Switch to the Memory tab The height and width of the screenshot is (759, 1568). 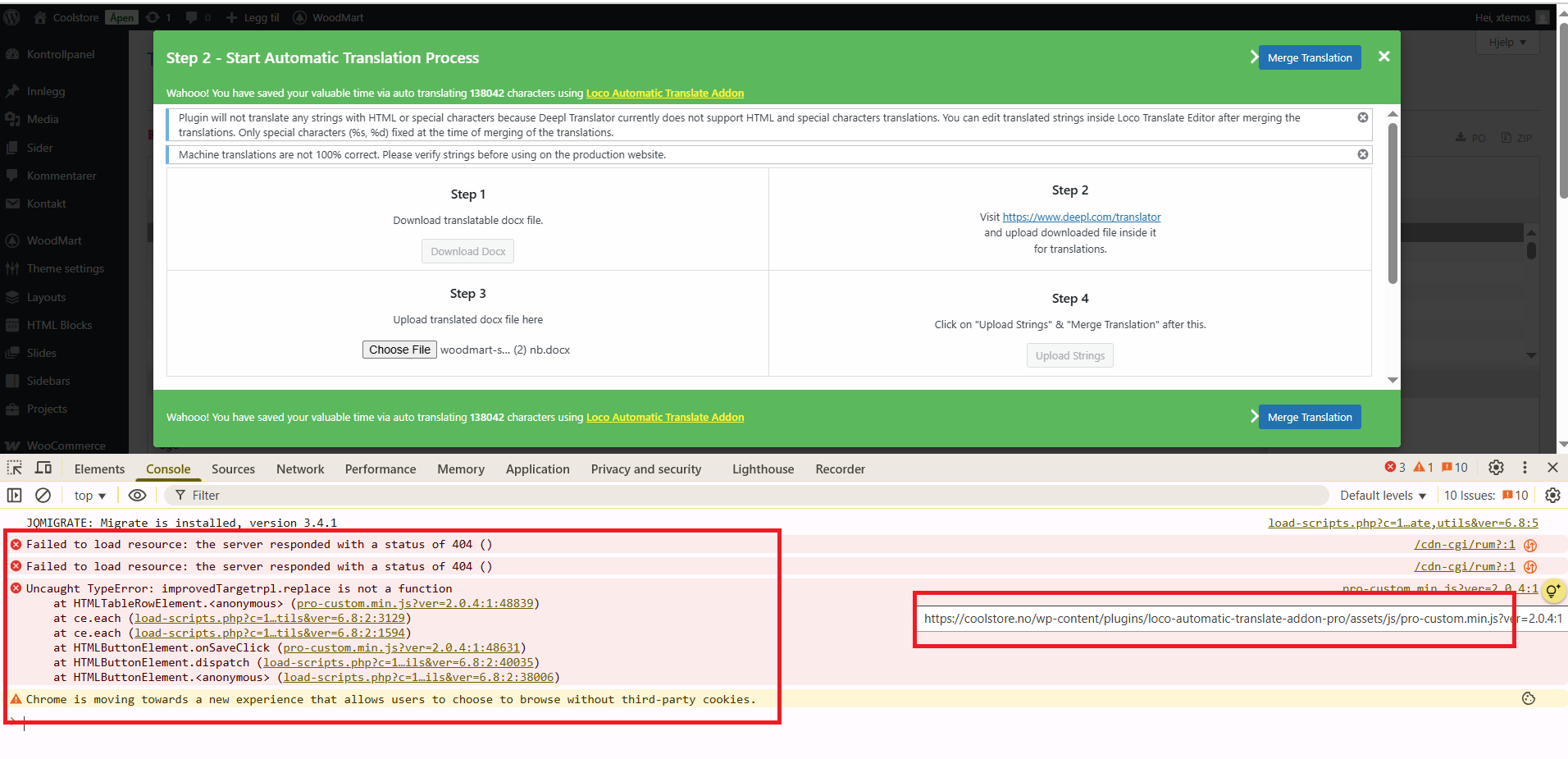pos(461,469)
